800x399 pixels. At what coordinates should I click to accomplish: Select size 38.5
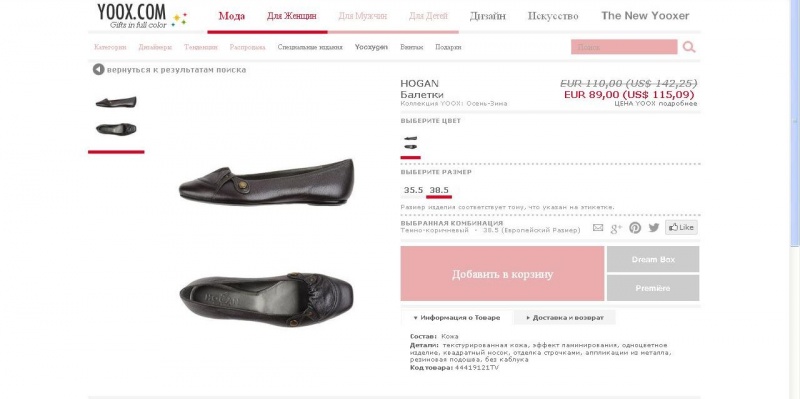(x=439, y=190)
